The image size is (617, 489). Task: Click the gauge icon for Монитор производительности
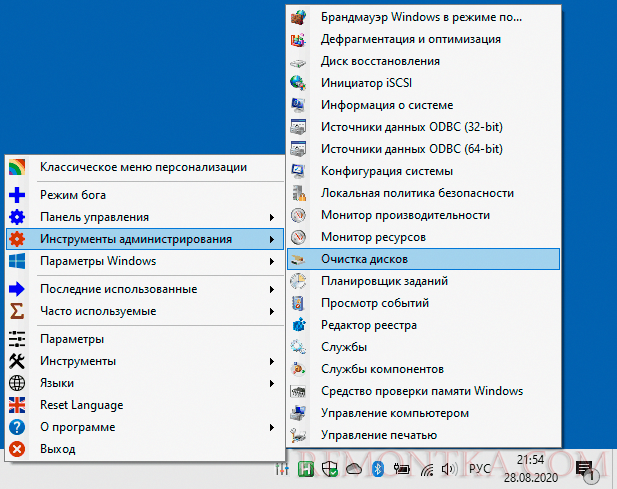[298, 215]
